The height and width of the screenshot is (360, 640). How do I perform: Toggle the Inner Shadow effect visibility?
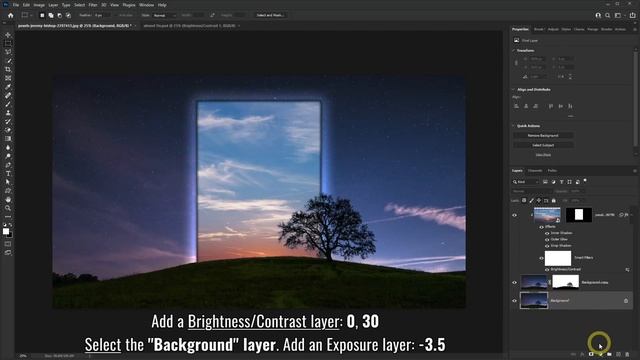[547, 233]
